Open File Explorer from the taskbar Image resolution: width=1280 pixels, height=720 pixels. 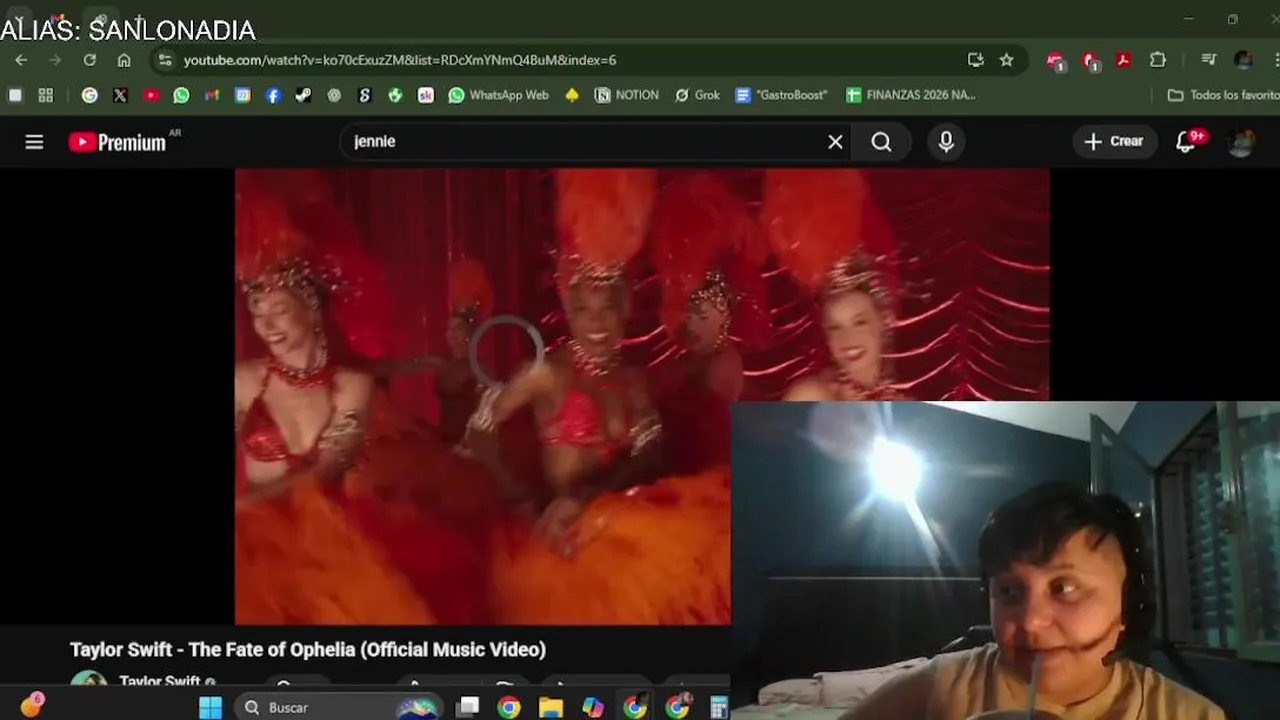551,708
